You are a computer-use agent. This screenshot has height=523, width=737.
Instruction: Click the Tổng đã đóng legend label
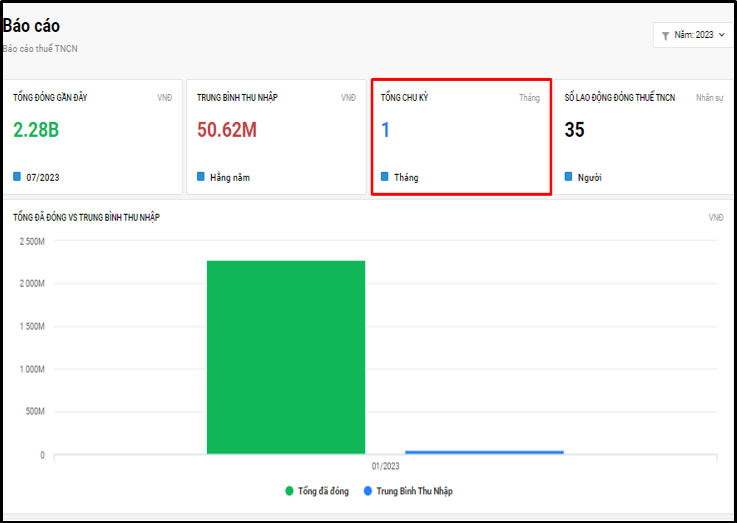[x=323, y=491]
